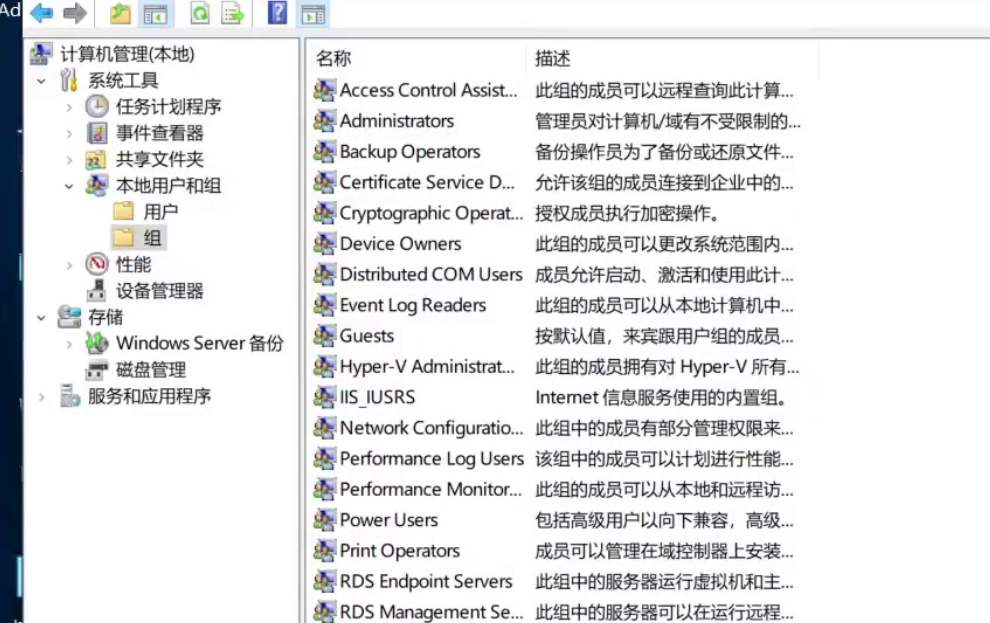Screen dimensions: 990x623
Task: Select the 磁盘管理 tree item label
Action: click(151, 370)
